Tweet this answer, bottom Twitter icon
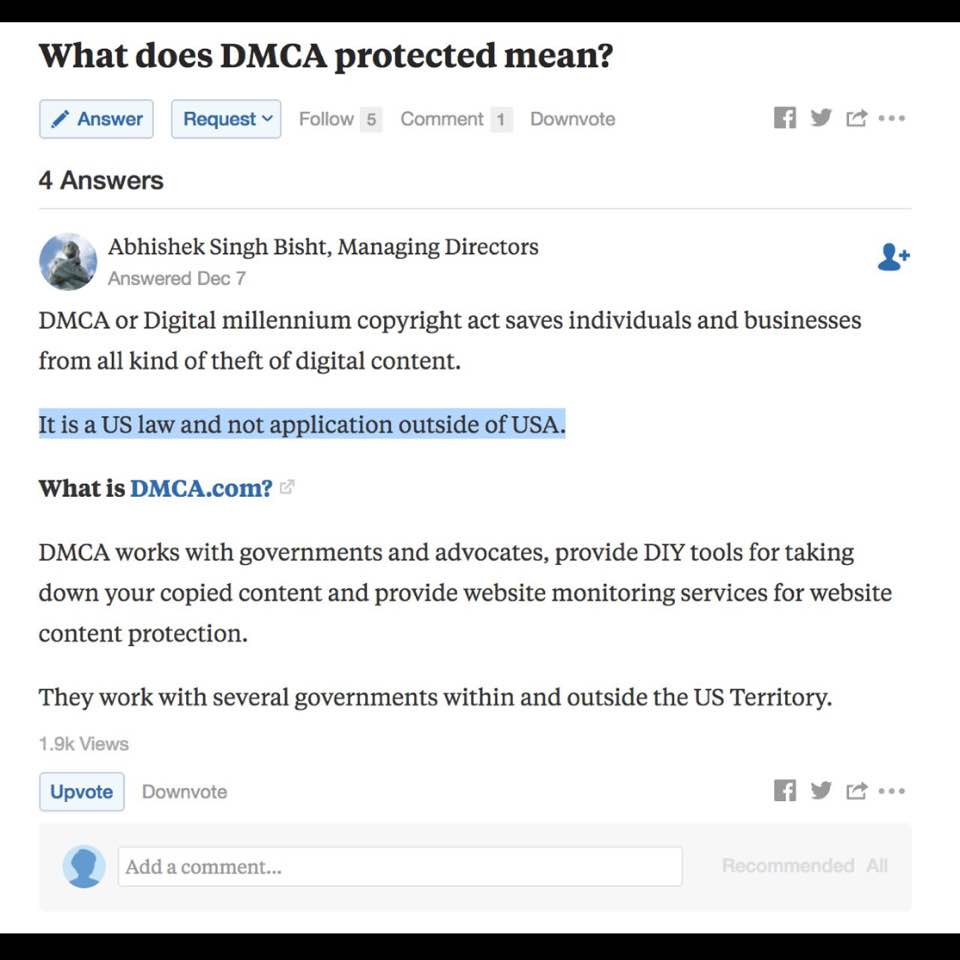960x960 pixels. click(820, 790)
